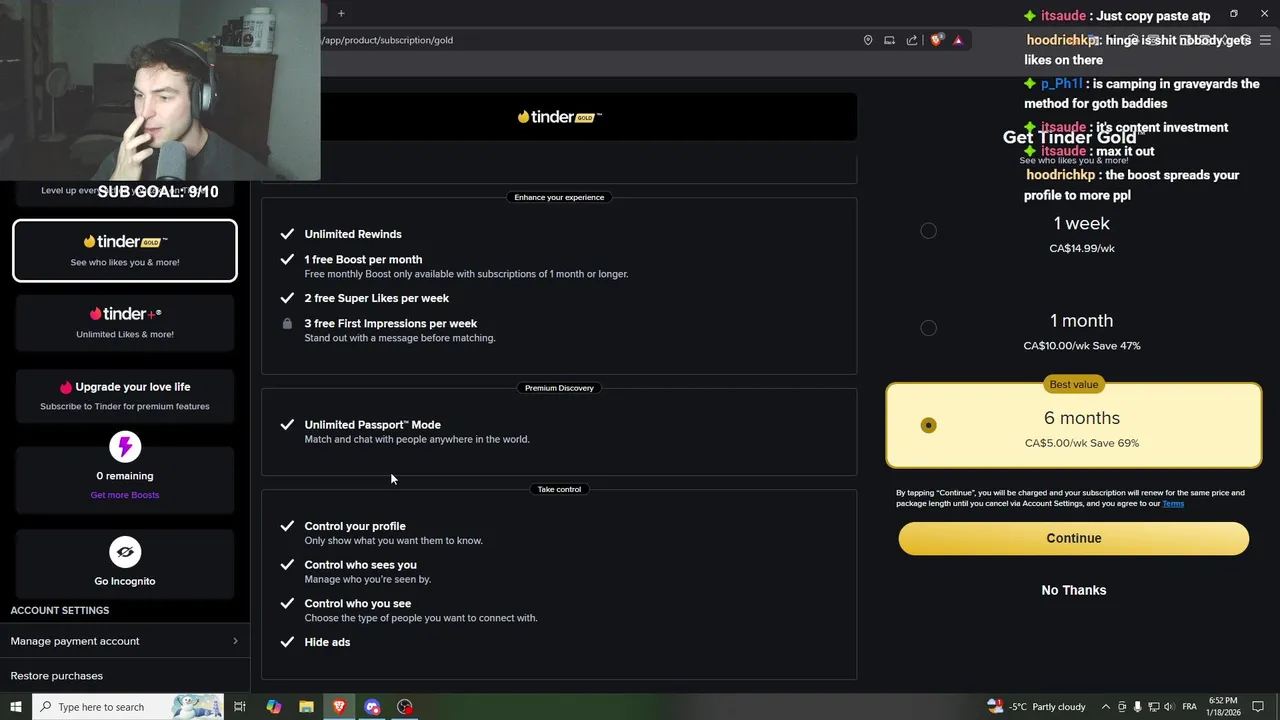The height and width of the screenshot is (720, 1280).
Task: Click the Tinder Gold logo in header
Action: tap(559, 117)
